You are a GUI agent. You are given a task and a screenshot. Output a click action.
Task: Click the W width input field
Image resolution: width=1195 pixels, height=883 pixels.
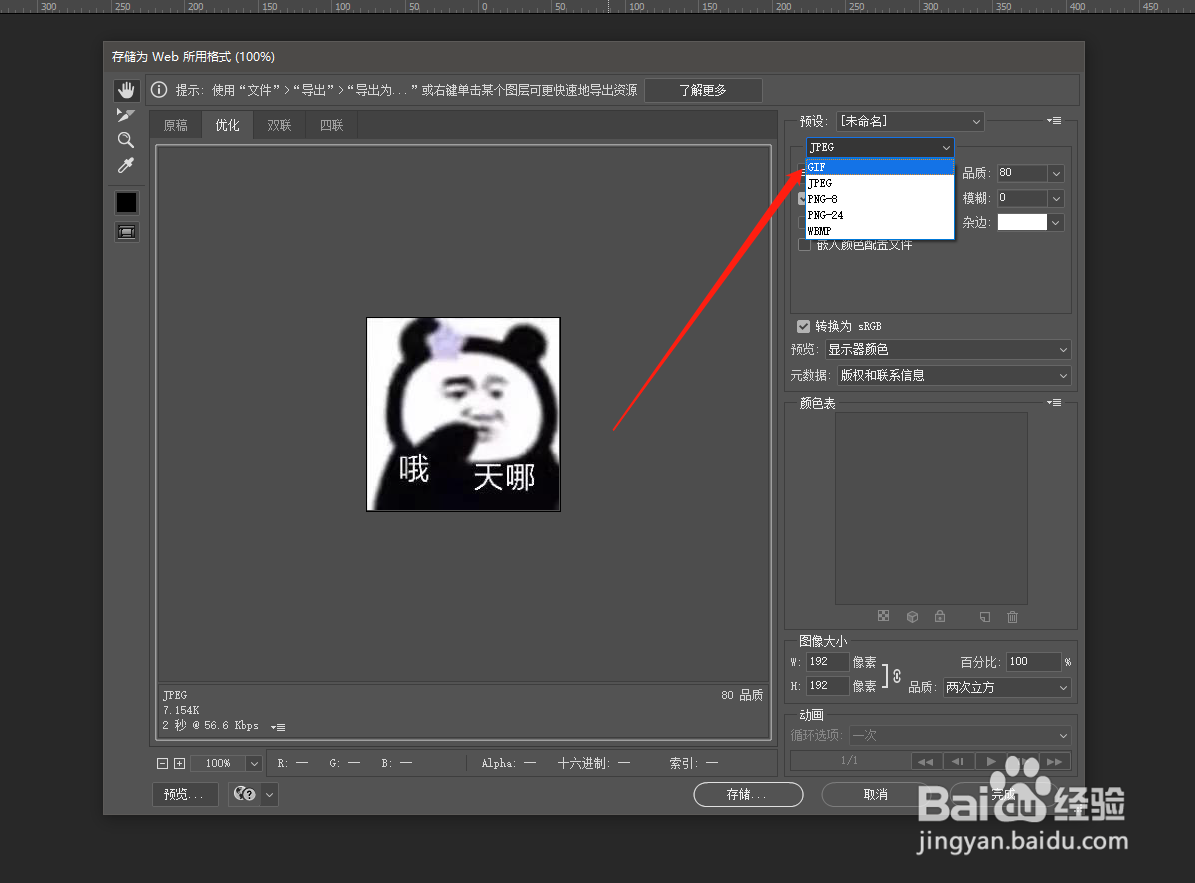point(828,662)
